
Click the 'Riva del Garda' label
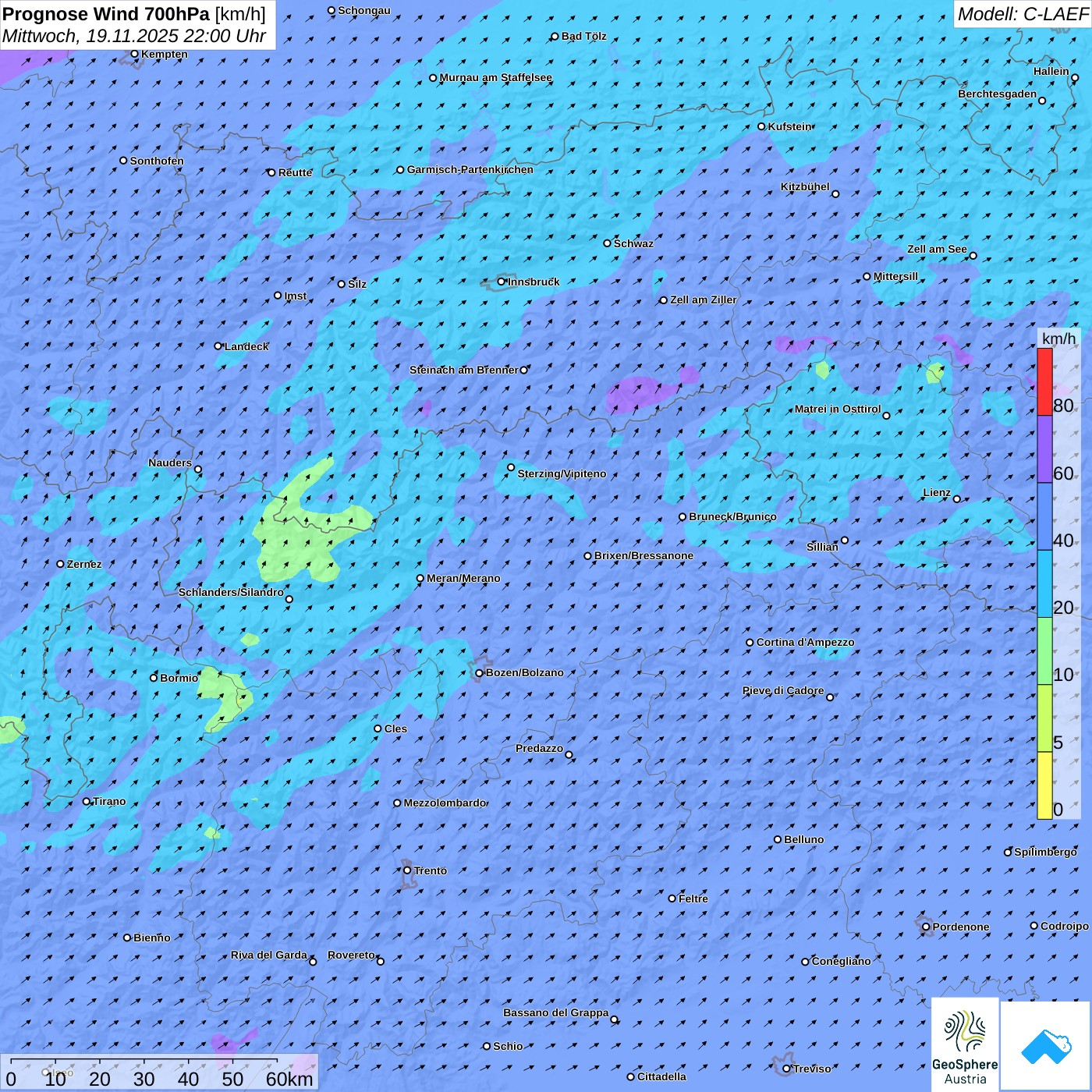click(x=269, y=955)
